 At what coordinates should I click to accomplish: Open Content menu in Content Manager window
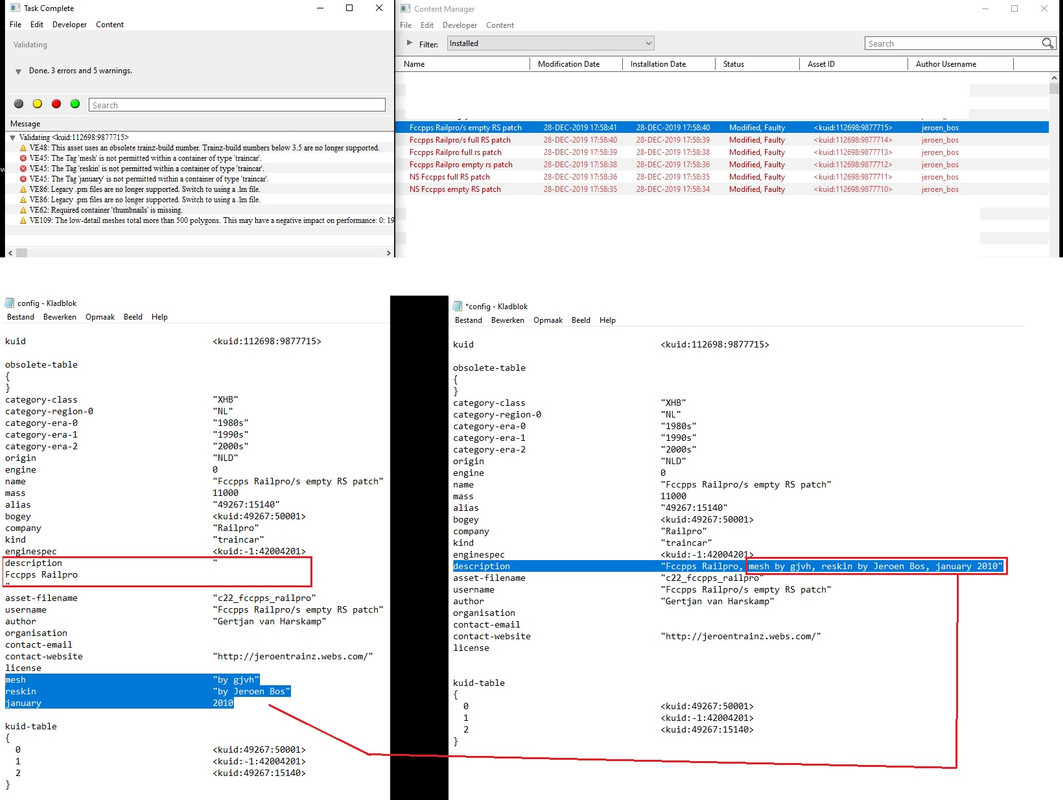(500, 25)
